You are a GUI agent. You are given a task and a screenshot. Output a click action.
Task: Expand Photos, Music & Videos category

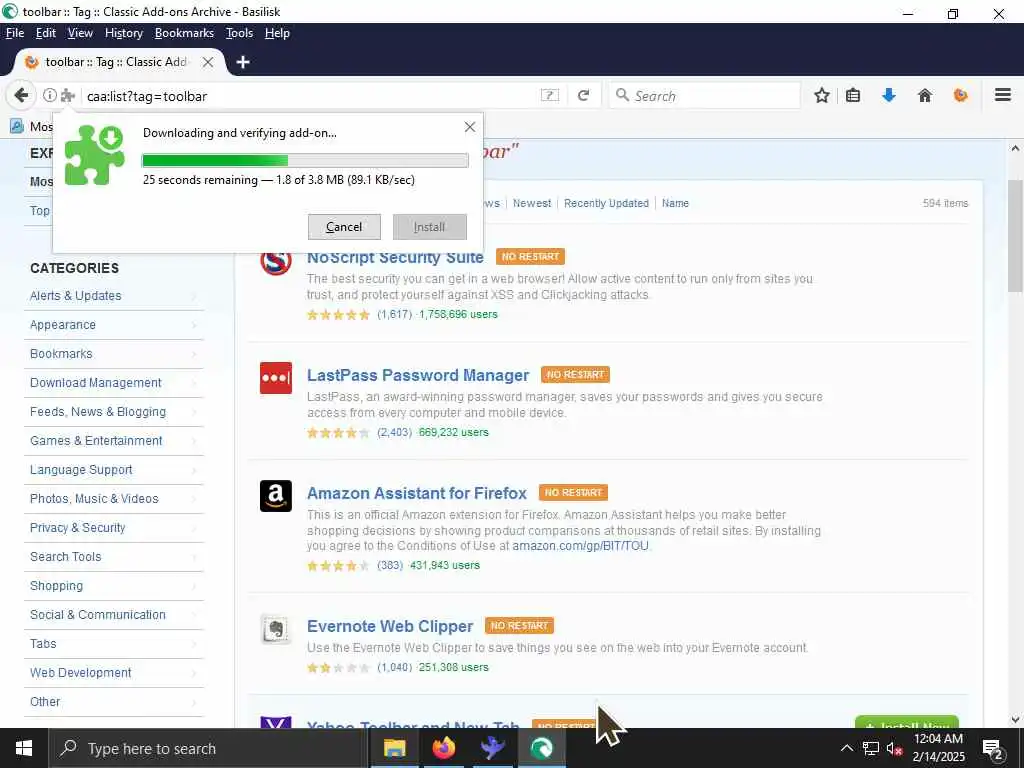click(x=114, y=499)
